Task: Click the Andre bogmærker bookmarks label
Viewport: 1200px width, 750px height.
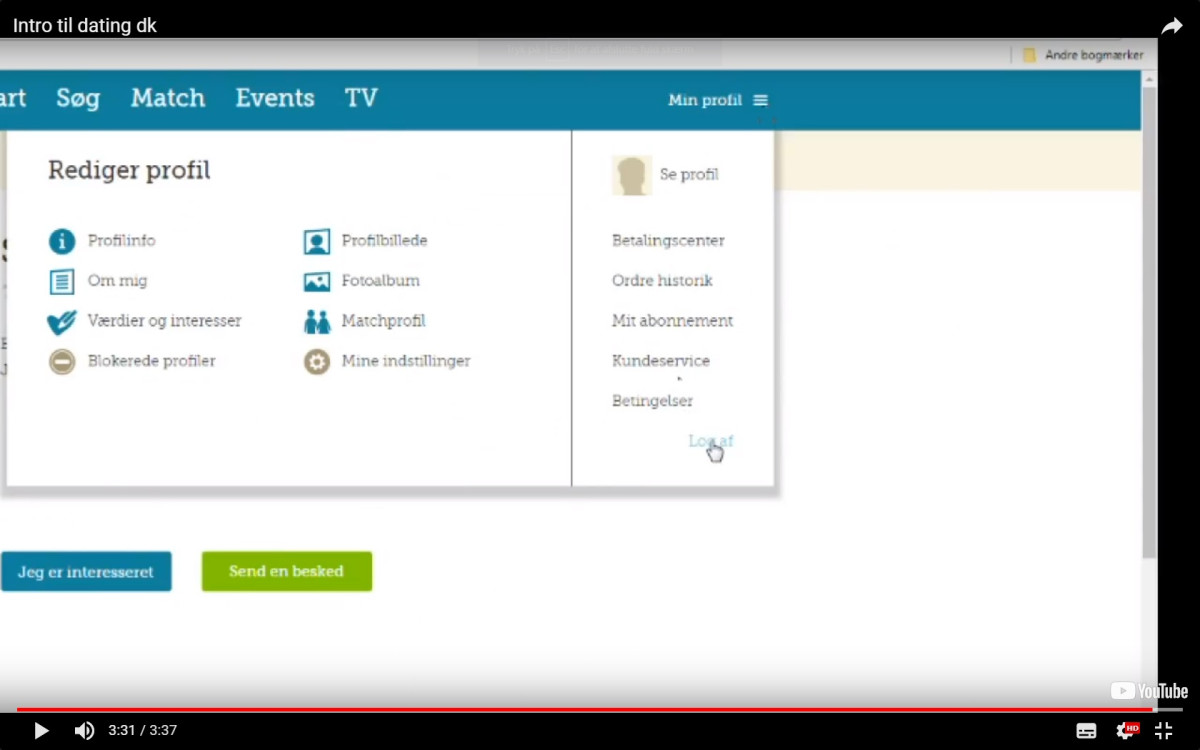Action: pos(1094,55)
